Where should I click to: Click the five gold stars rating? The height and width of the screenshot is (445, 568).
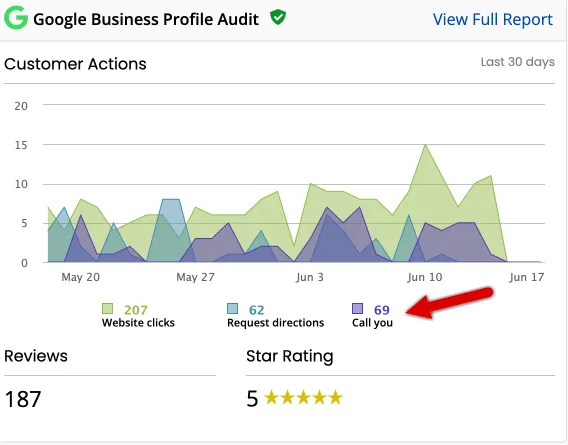[303, 398]
